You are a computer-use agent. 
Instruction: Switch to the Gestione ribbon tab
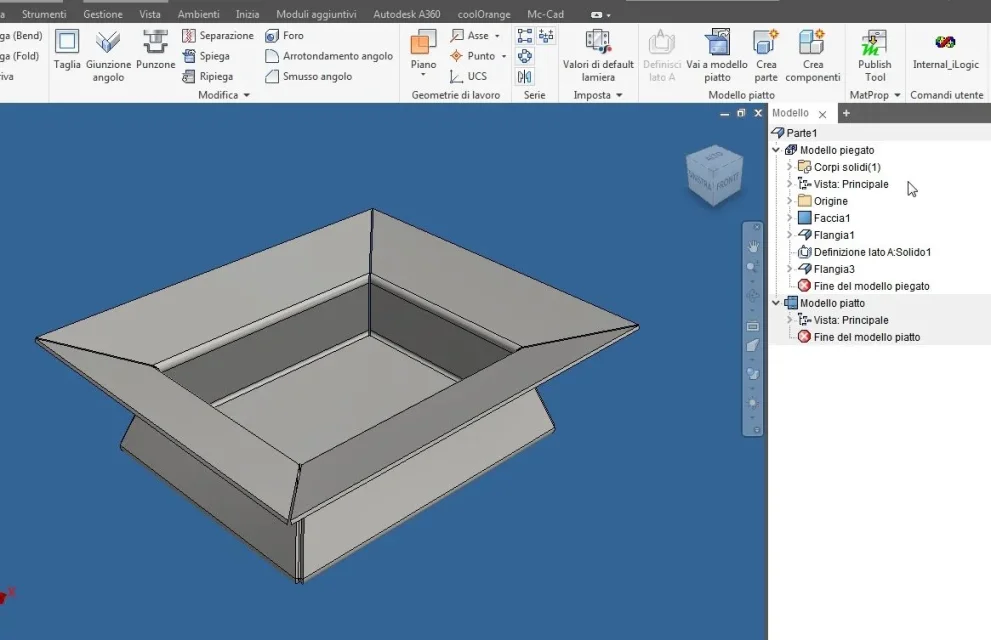coord(103,14)
